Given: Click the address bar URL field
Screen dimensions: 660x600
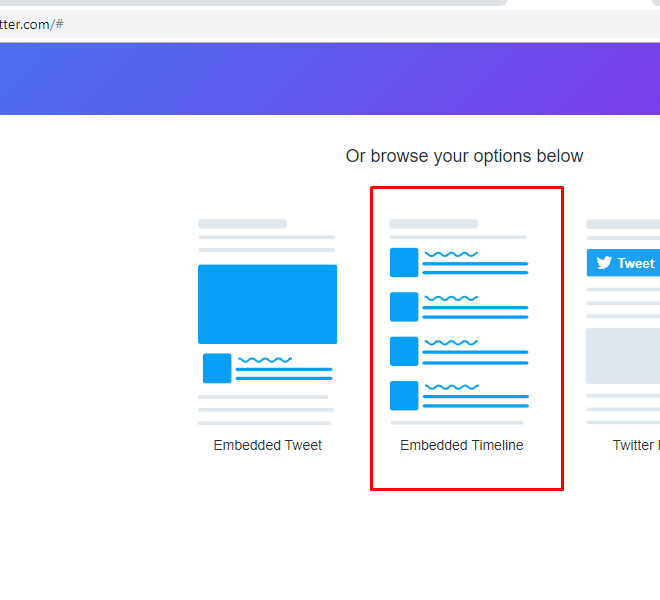Looking at the screenshot, I should point(330,24).
